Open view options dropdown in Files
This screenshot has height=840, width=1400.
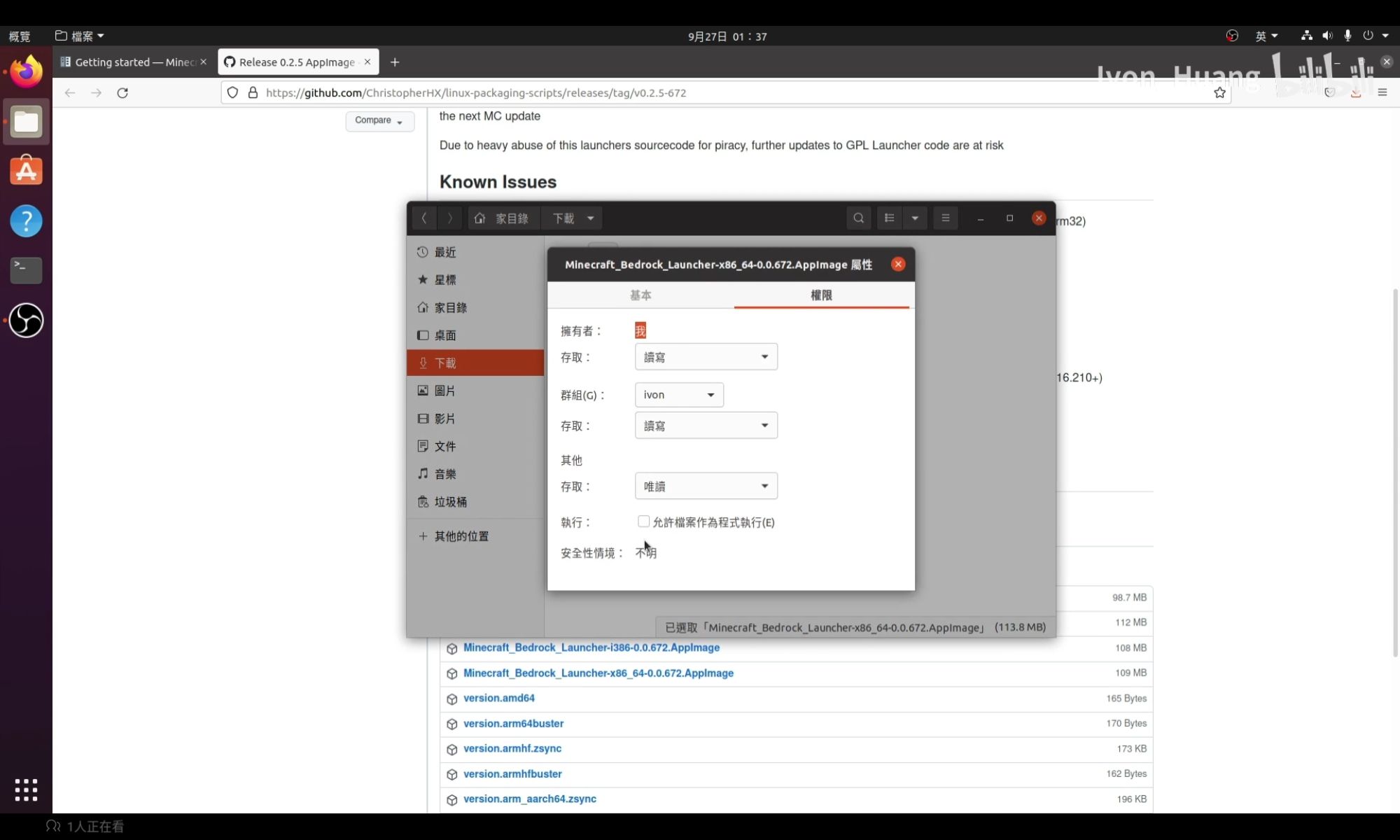point(915,218)
